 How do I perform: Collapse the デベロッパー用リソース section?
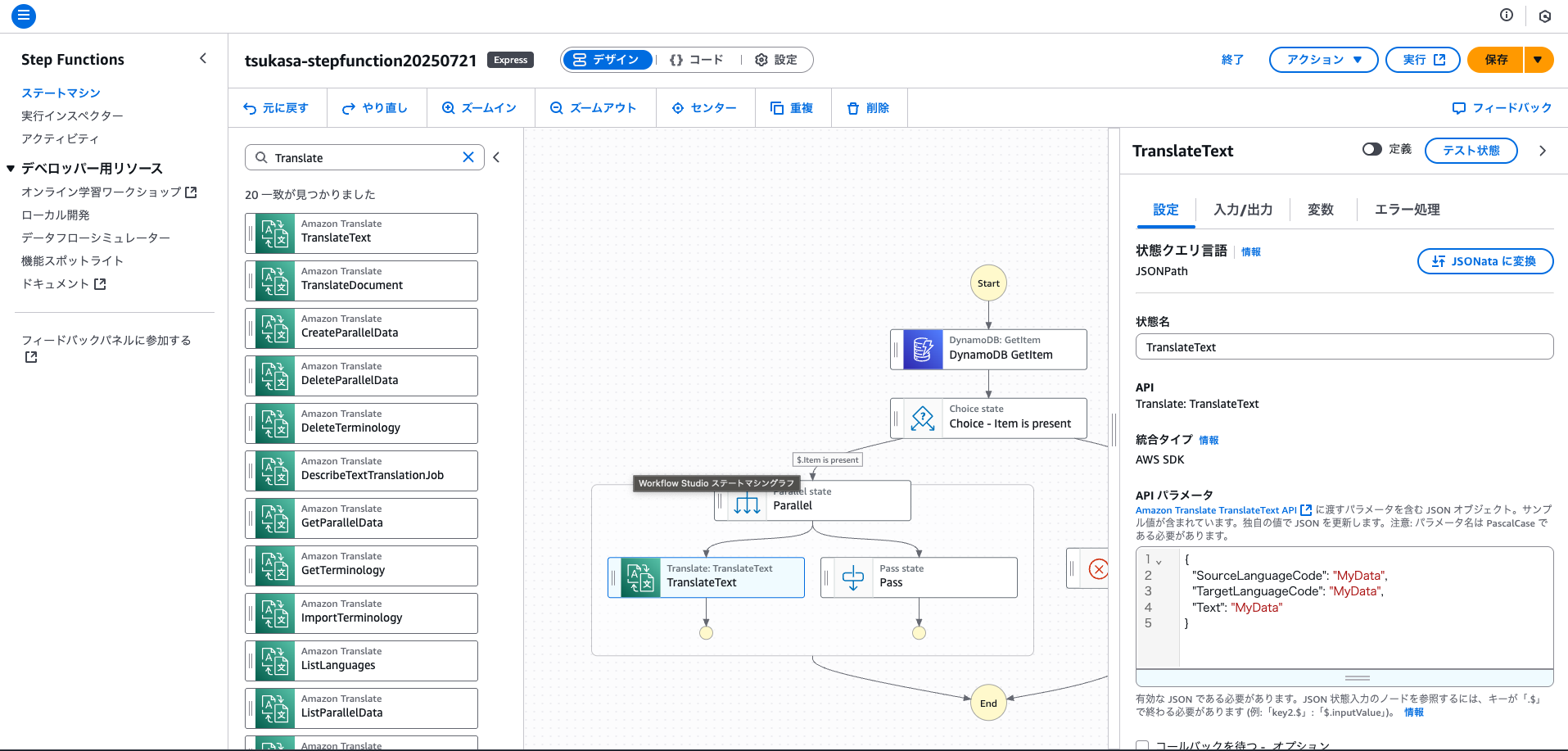11,169
